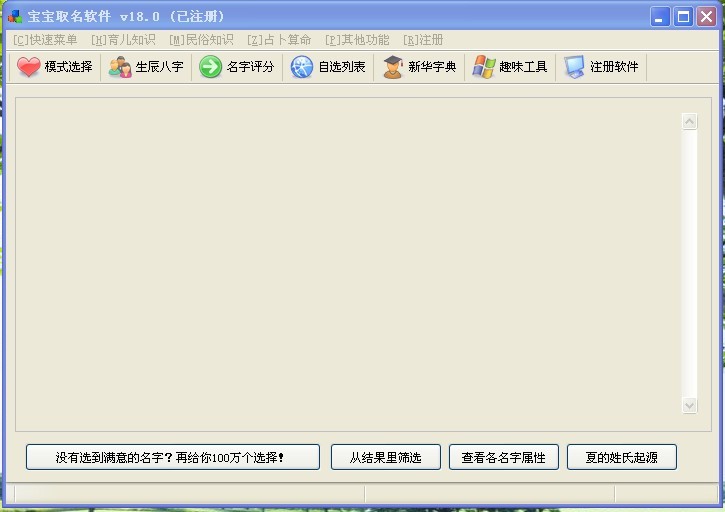Minimize the 宝宝取名软件 window
The height and width of the screenshot is (512, 725).
[x=660, y=17]
